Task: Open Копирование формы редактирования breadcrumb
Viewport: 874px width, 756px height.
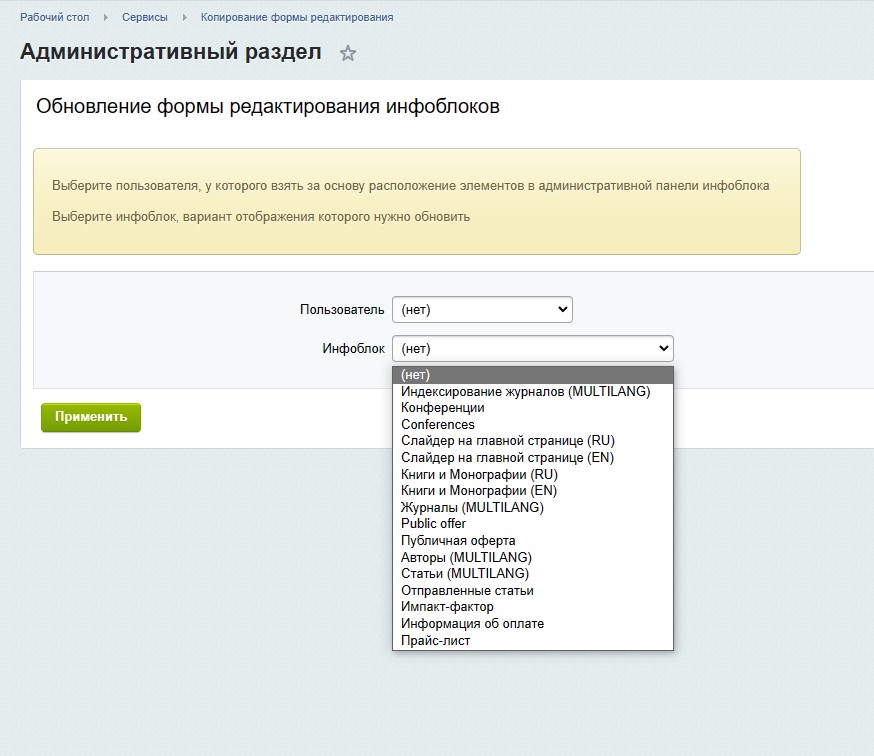Action: tap(297, 17)
